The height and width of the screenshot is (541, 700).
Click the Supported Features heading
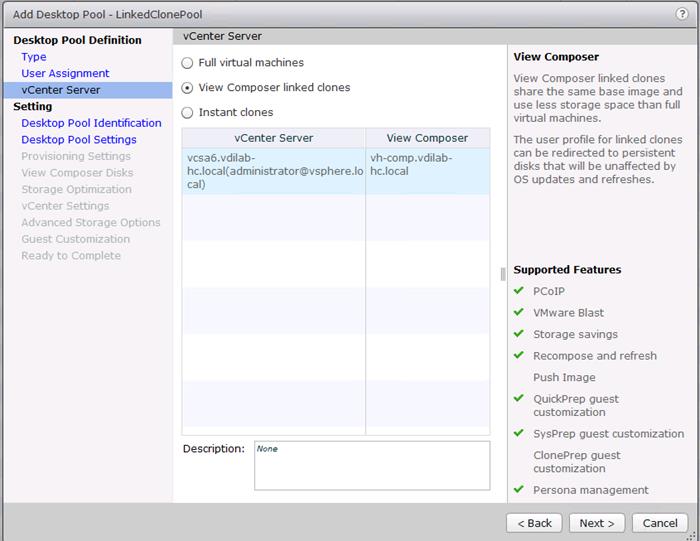coord(567,270)
